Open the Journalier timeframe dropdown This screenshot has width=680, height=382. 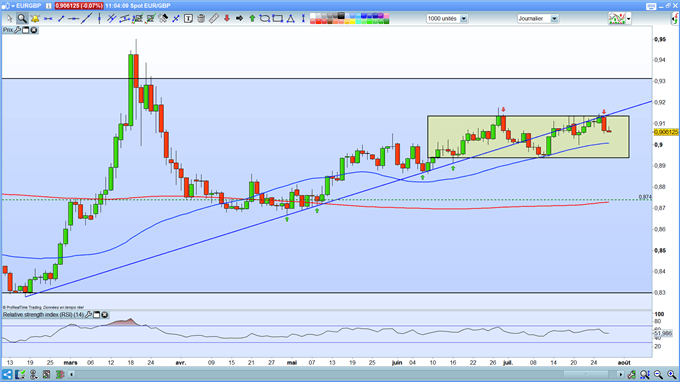coord(554,19)
